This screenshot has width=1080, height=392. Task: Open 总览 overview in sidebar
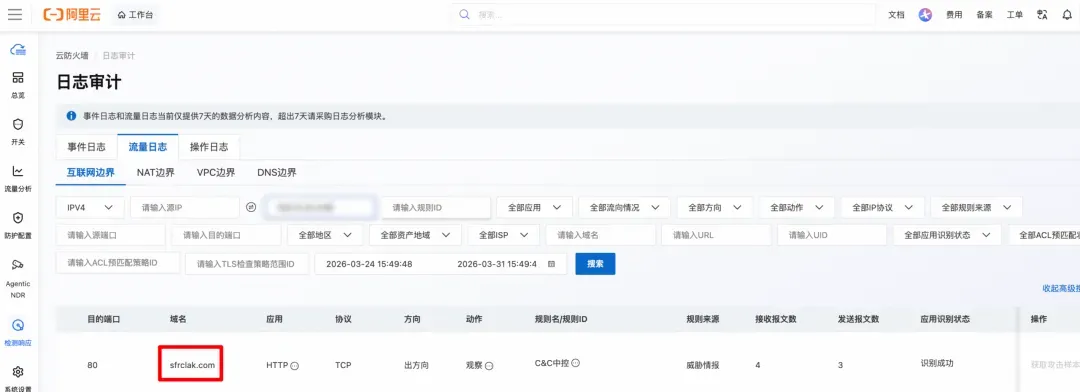tap(19, 85)
